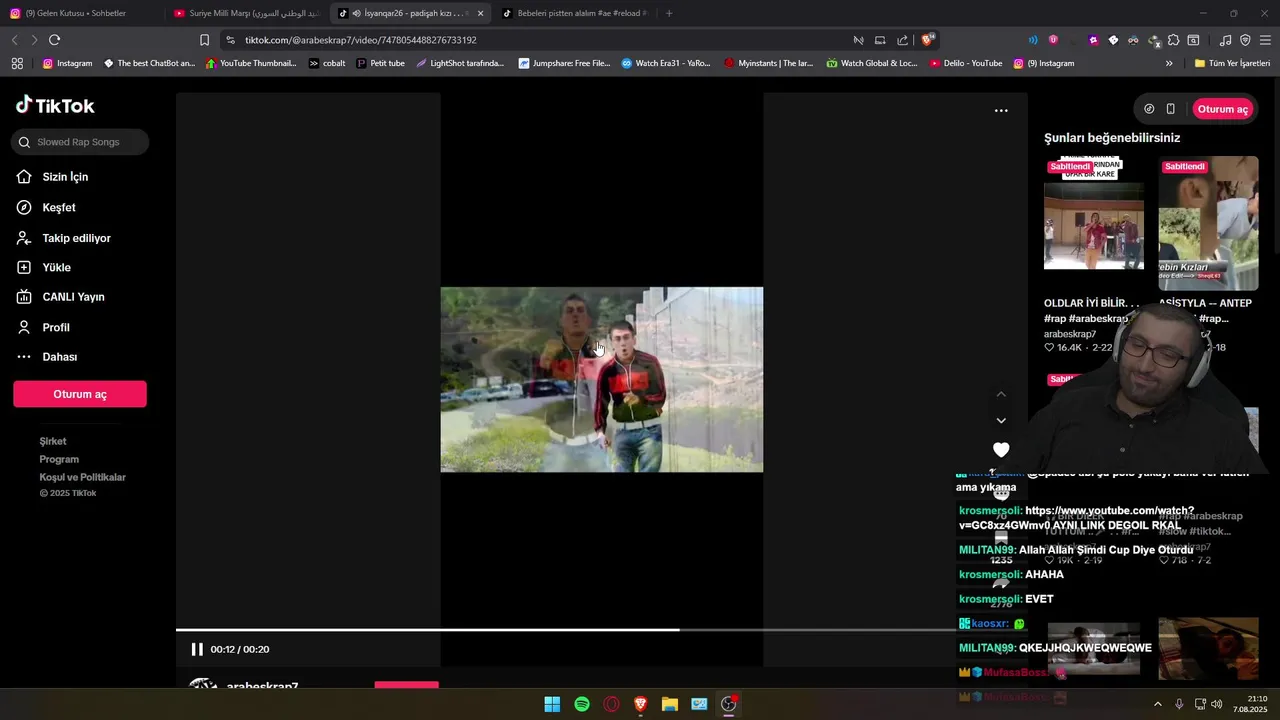
Task: Open the three-dot video options menu
Action: pos(1001,111)
